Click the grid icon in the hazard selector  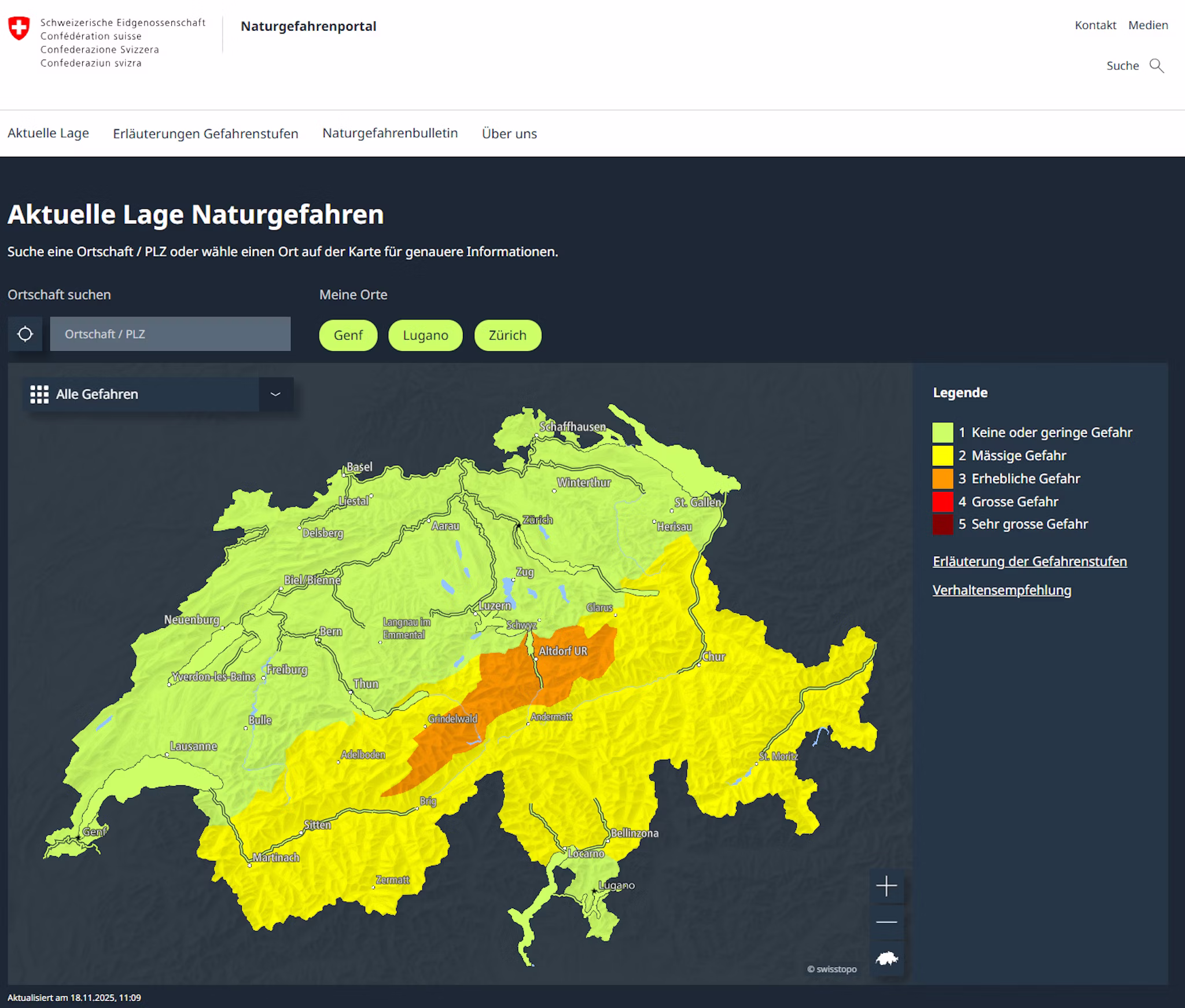[38, 394]
